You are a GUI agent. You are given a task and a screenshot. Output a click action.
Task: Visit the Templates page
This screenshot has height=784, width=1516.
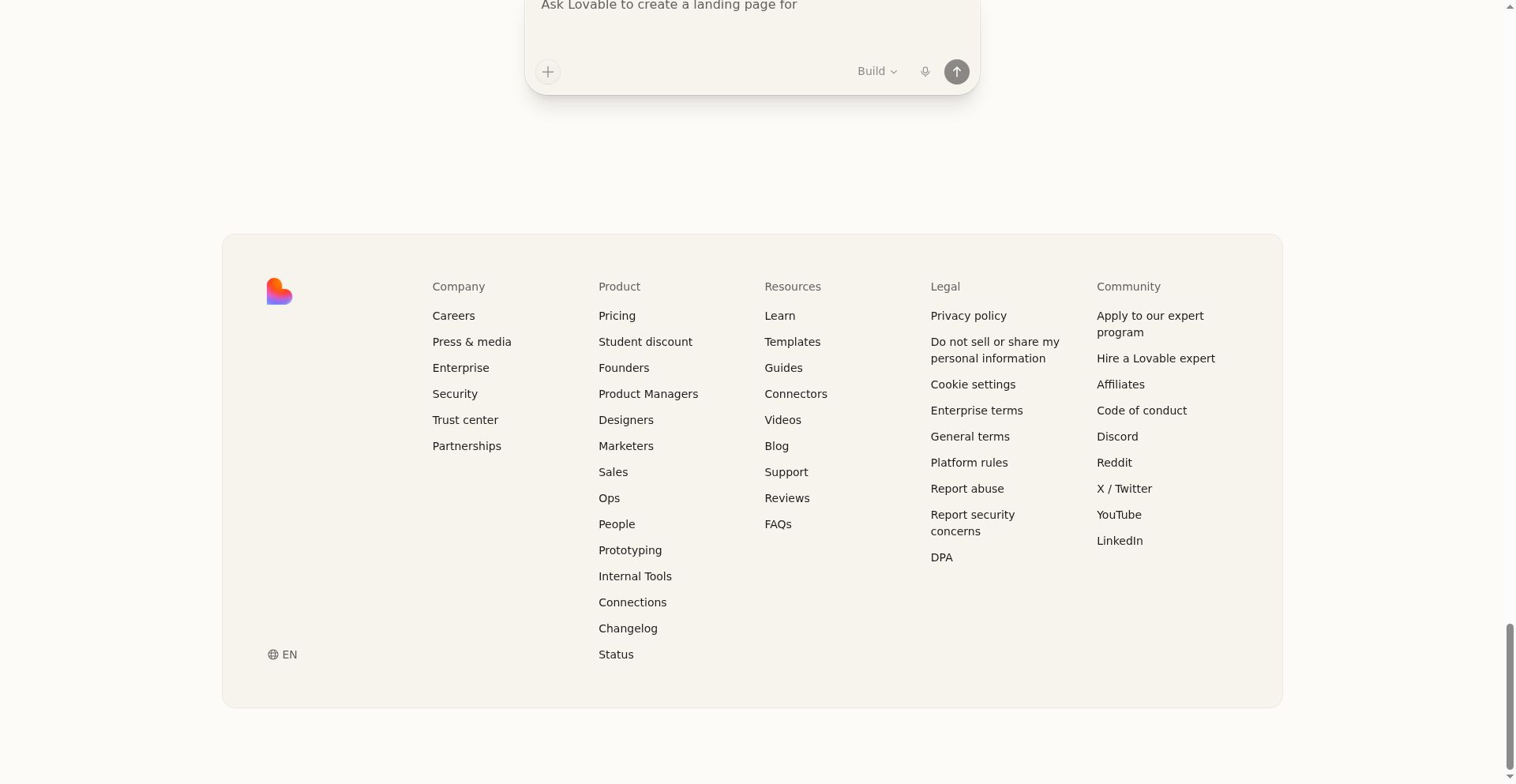pyautogui.click(x=792, y=342)
